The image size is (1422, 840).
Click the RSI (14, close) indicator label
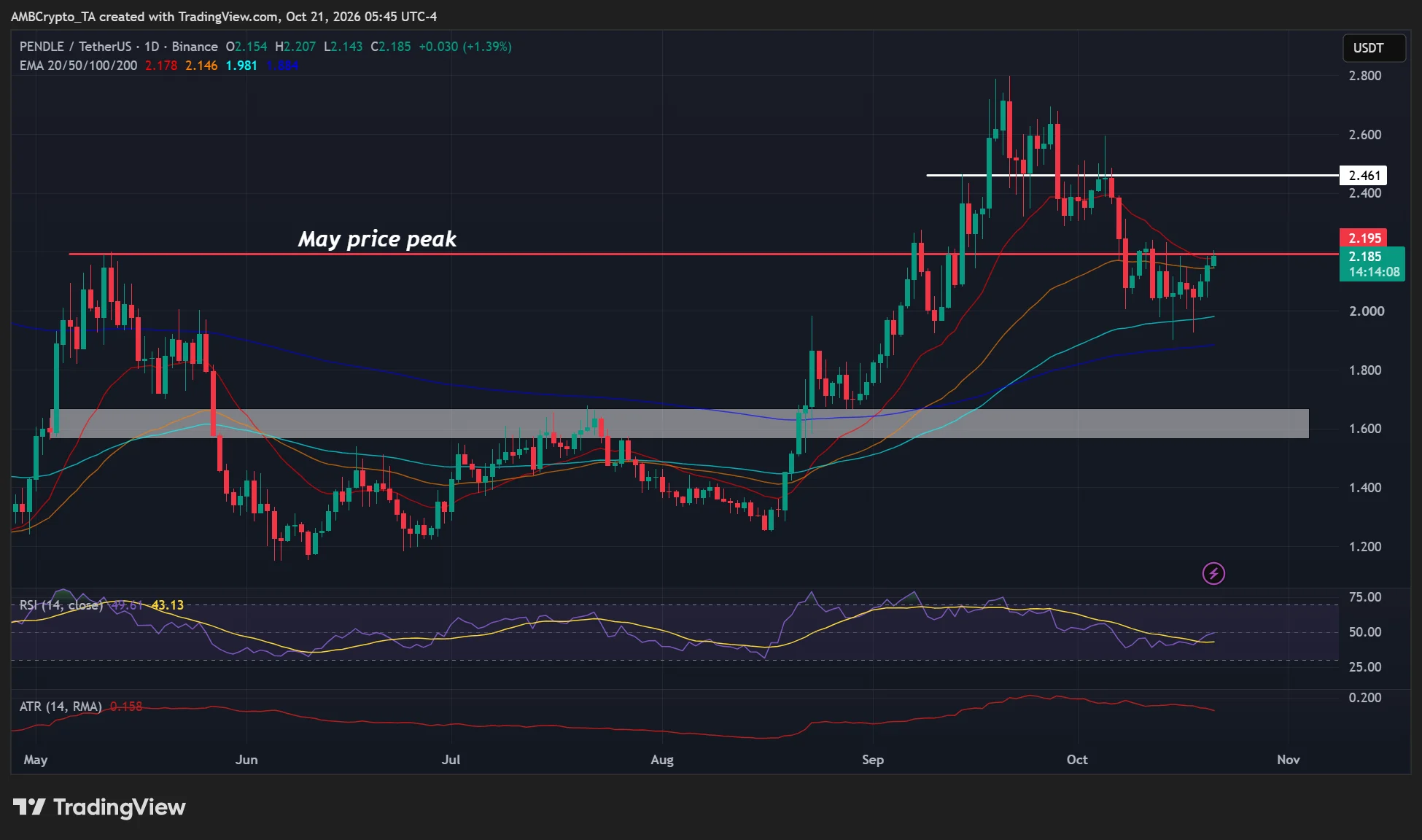(x=61, y=605)
